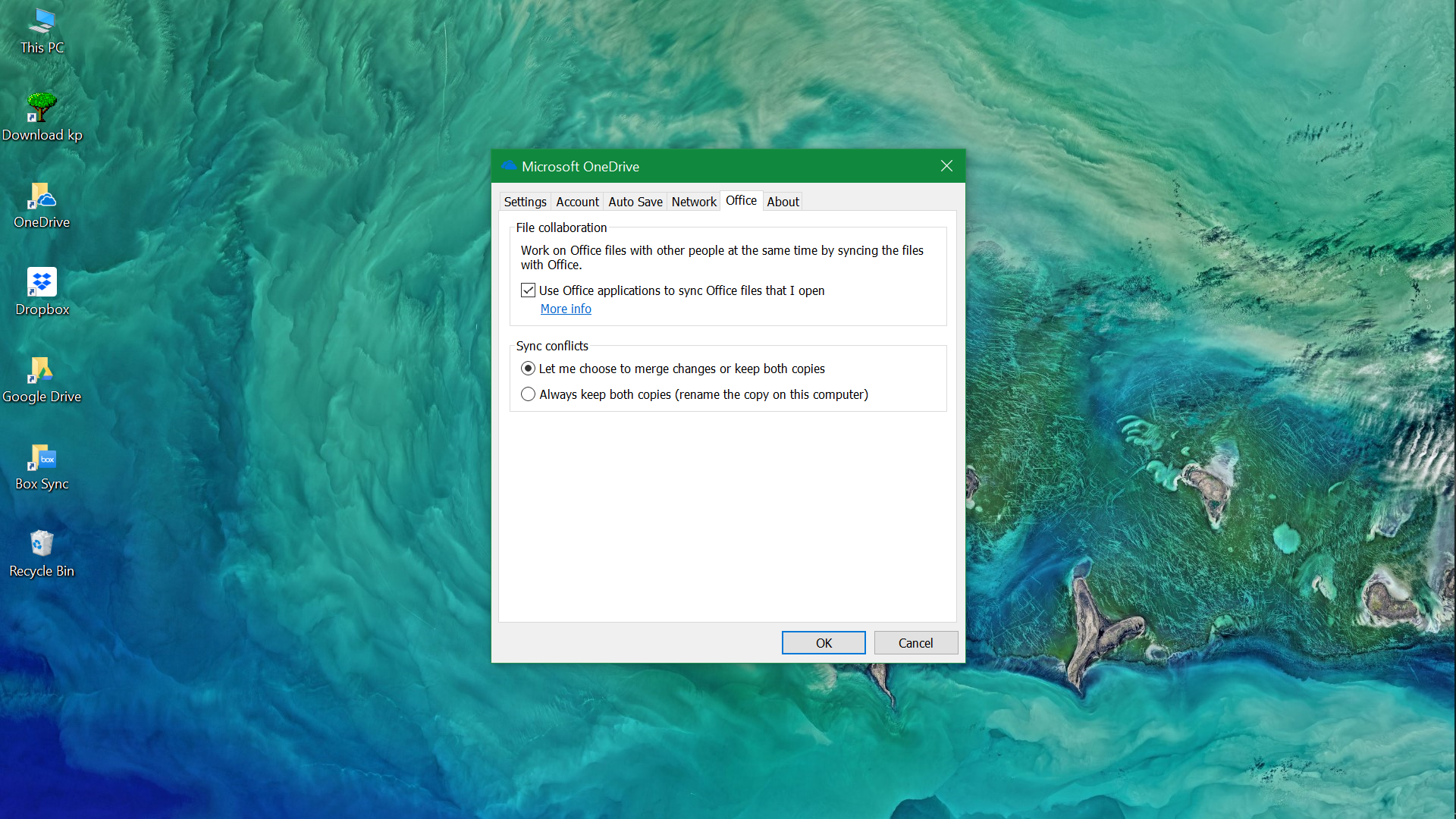Click the Sync conflicts group label
The image size is (1456, 819).
click(552, 346)
